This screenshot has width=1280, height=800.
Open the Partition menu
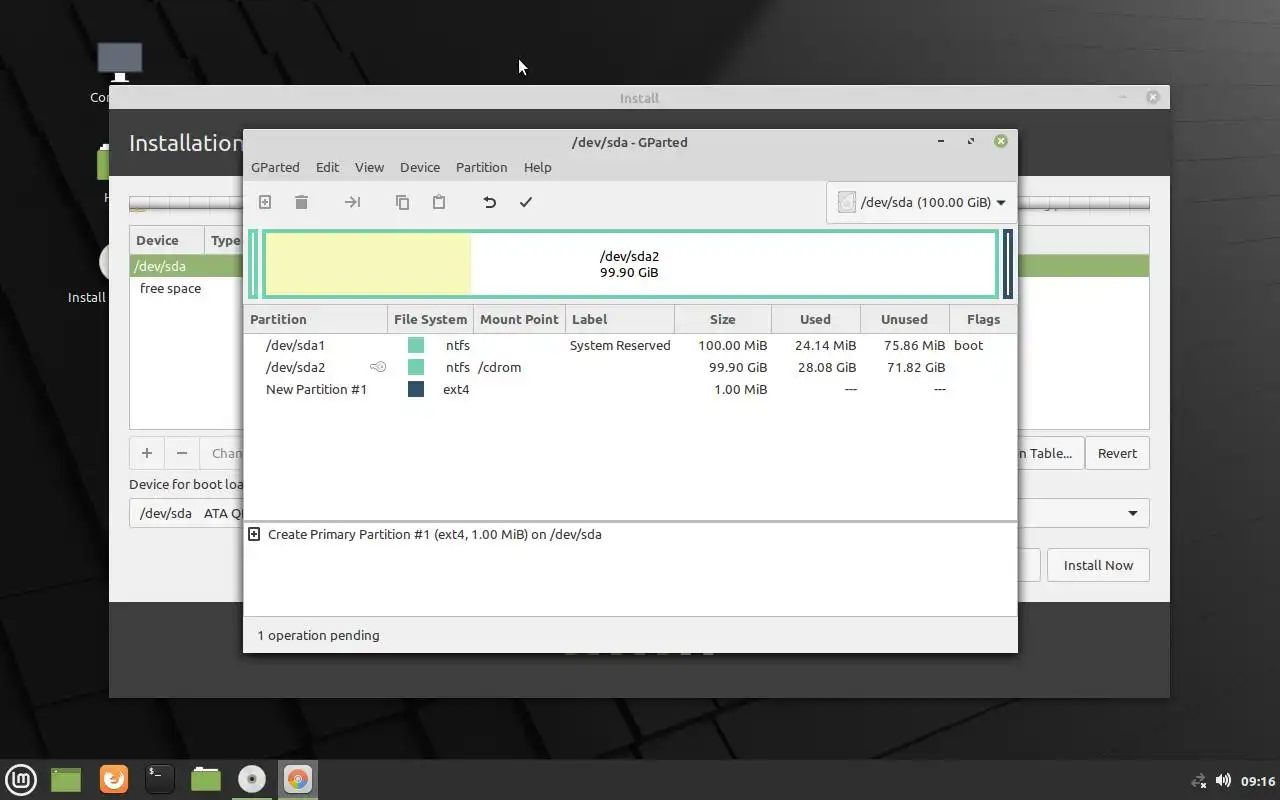481,167
